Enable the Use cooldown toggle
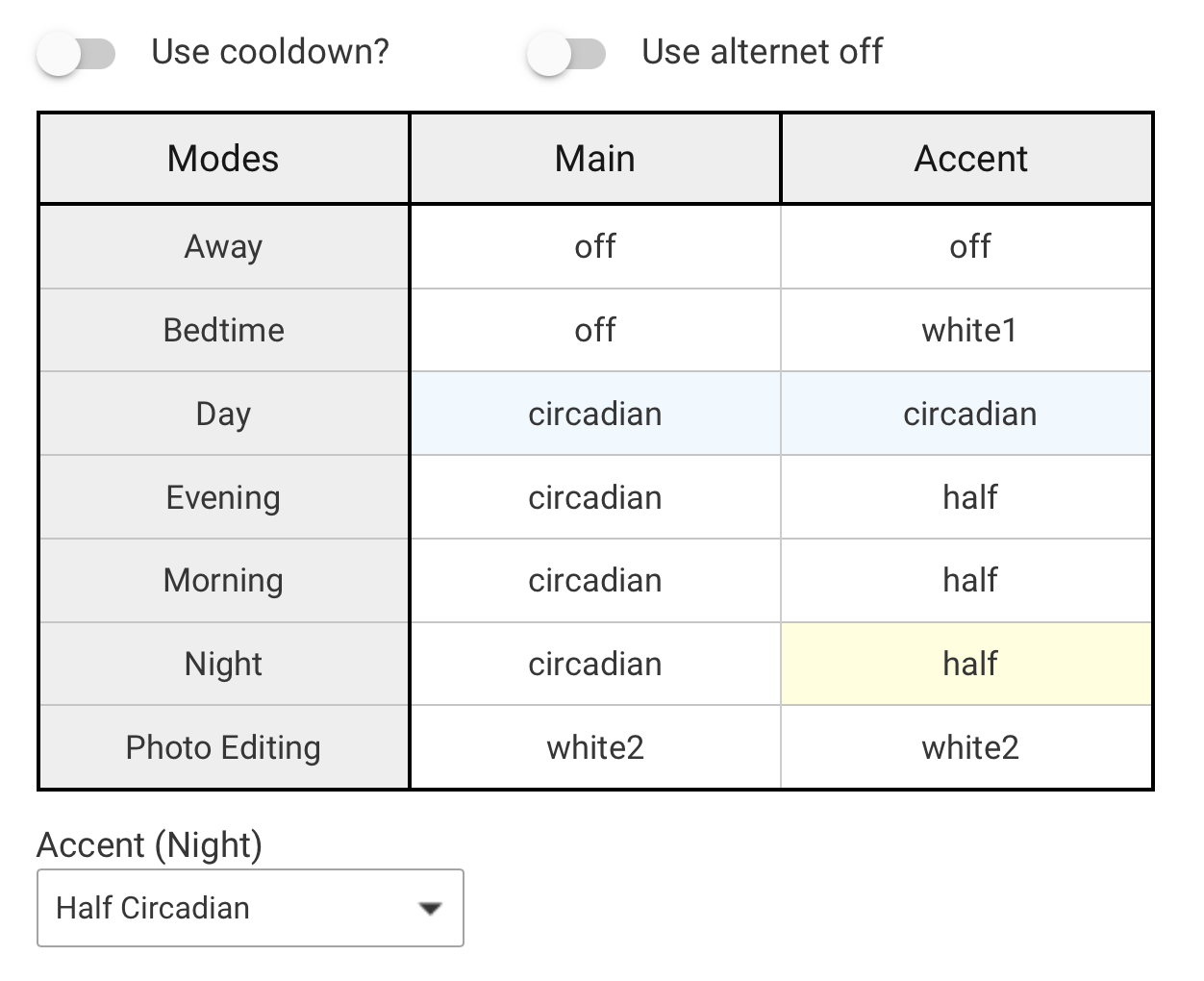Viewport: 1204px width, 981px height. click(76, 54)
